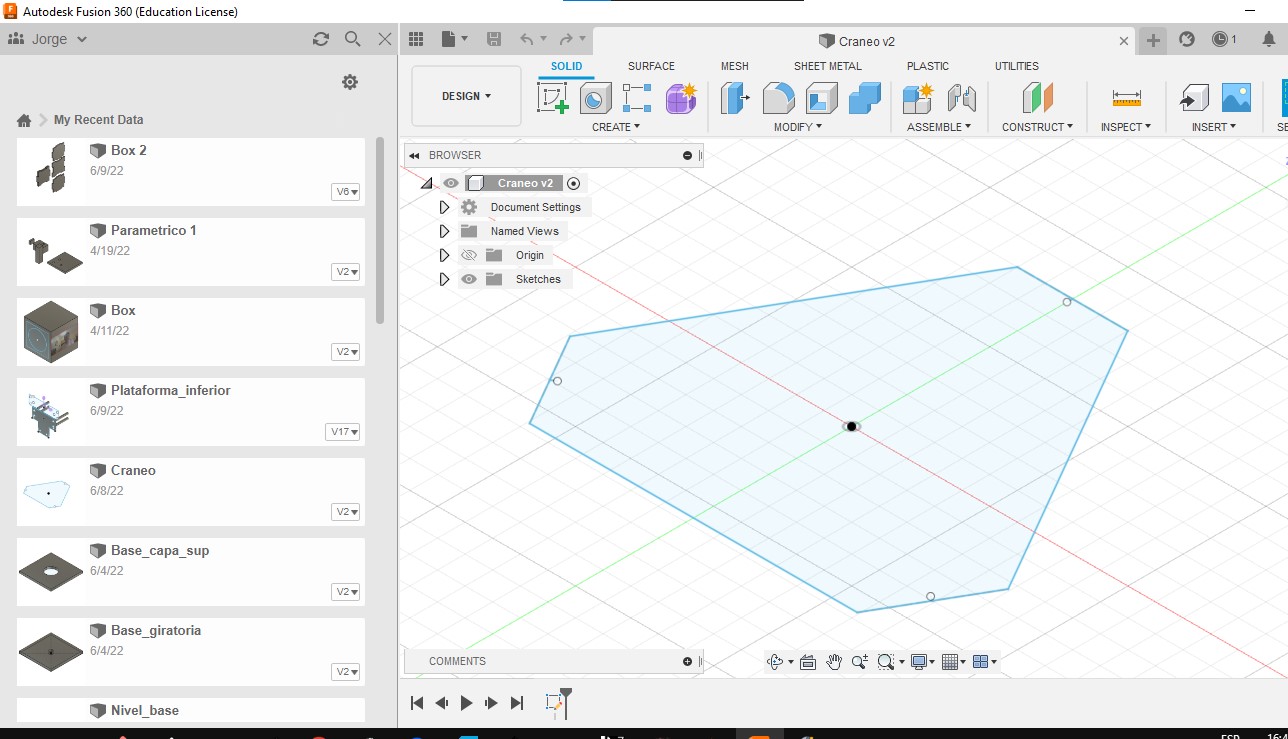Viewport: 1288px width, 739px height.
Task: Open data panel settings gear
Action: click(x=350, y=82)
